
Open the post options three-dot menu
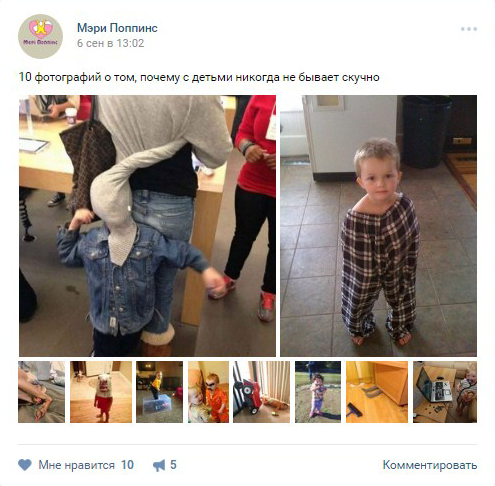point(469,29)
